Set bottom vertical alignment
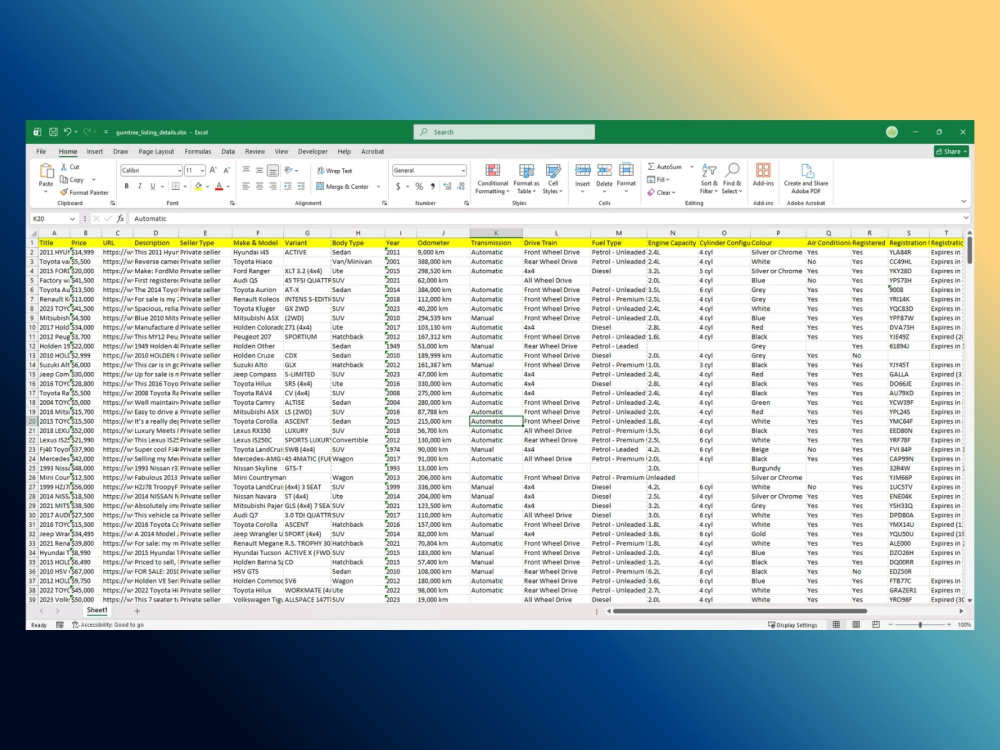1000x750 pixels. tap(272, 170)
